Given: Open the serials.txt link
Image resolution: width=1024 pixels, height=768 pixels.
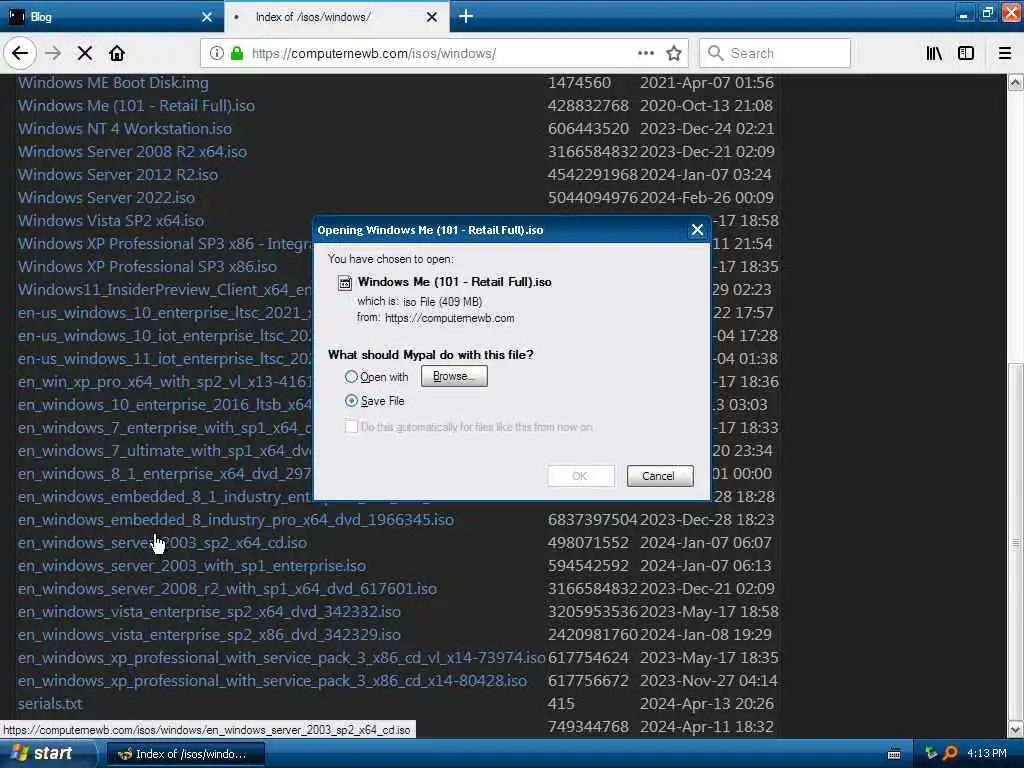Looking at the screenshot, I should pos(50,704).
